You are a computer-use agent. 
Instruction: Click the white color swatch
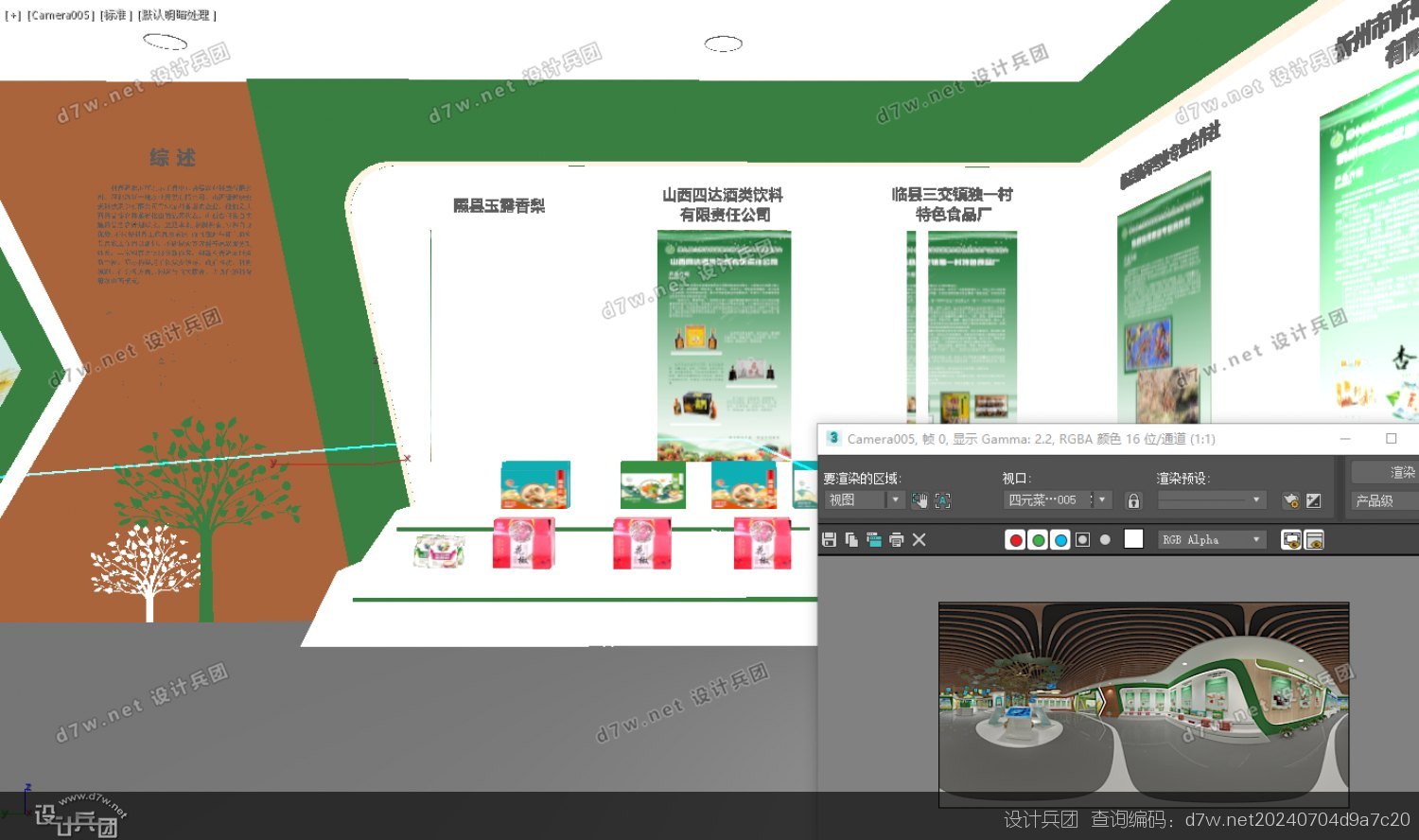click(x=1133, y=539)
